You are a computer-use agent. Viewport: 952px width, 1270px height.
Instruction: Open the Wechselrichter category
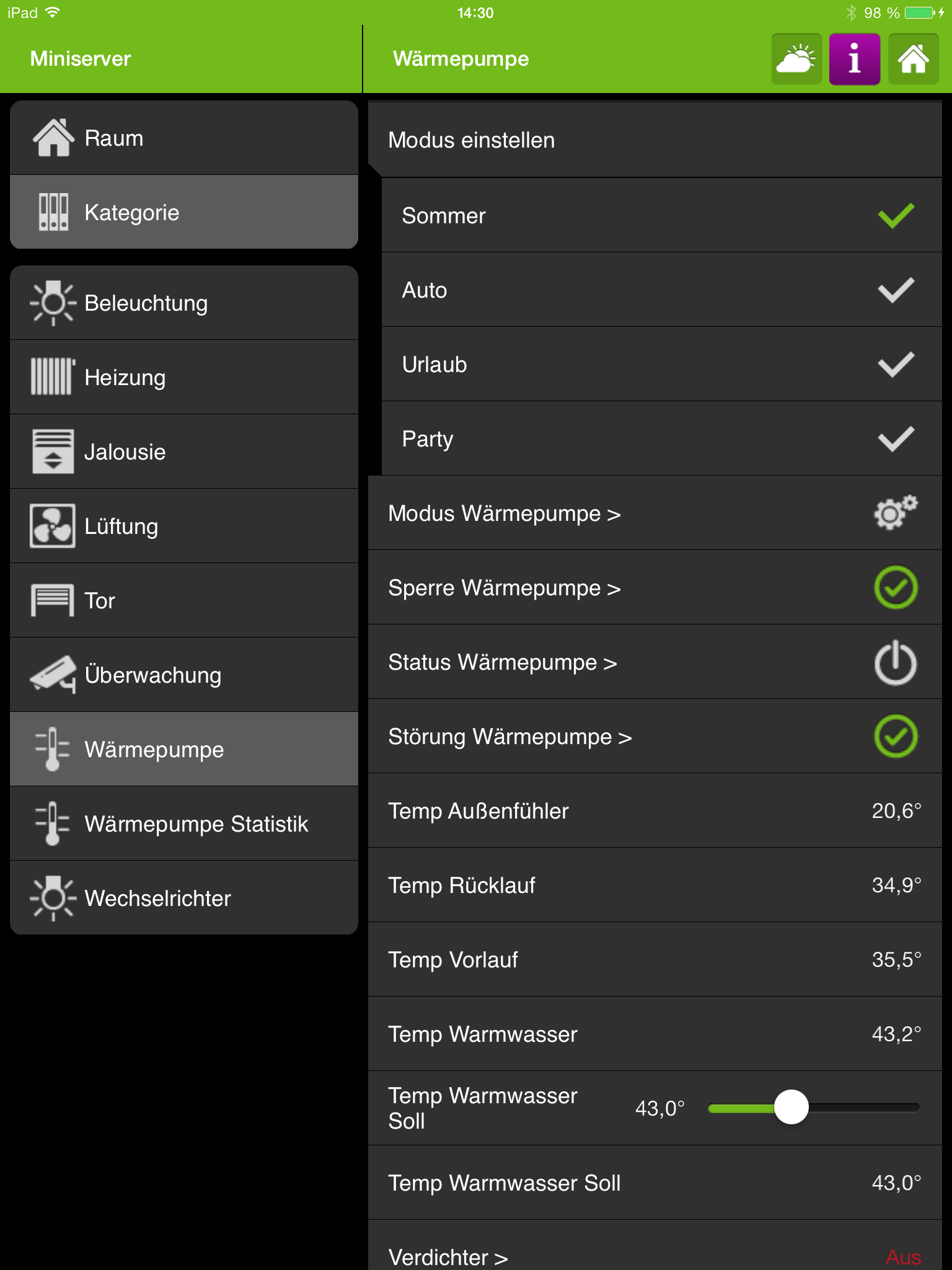click(x=184, y=899)
